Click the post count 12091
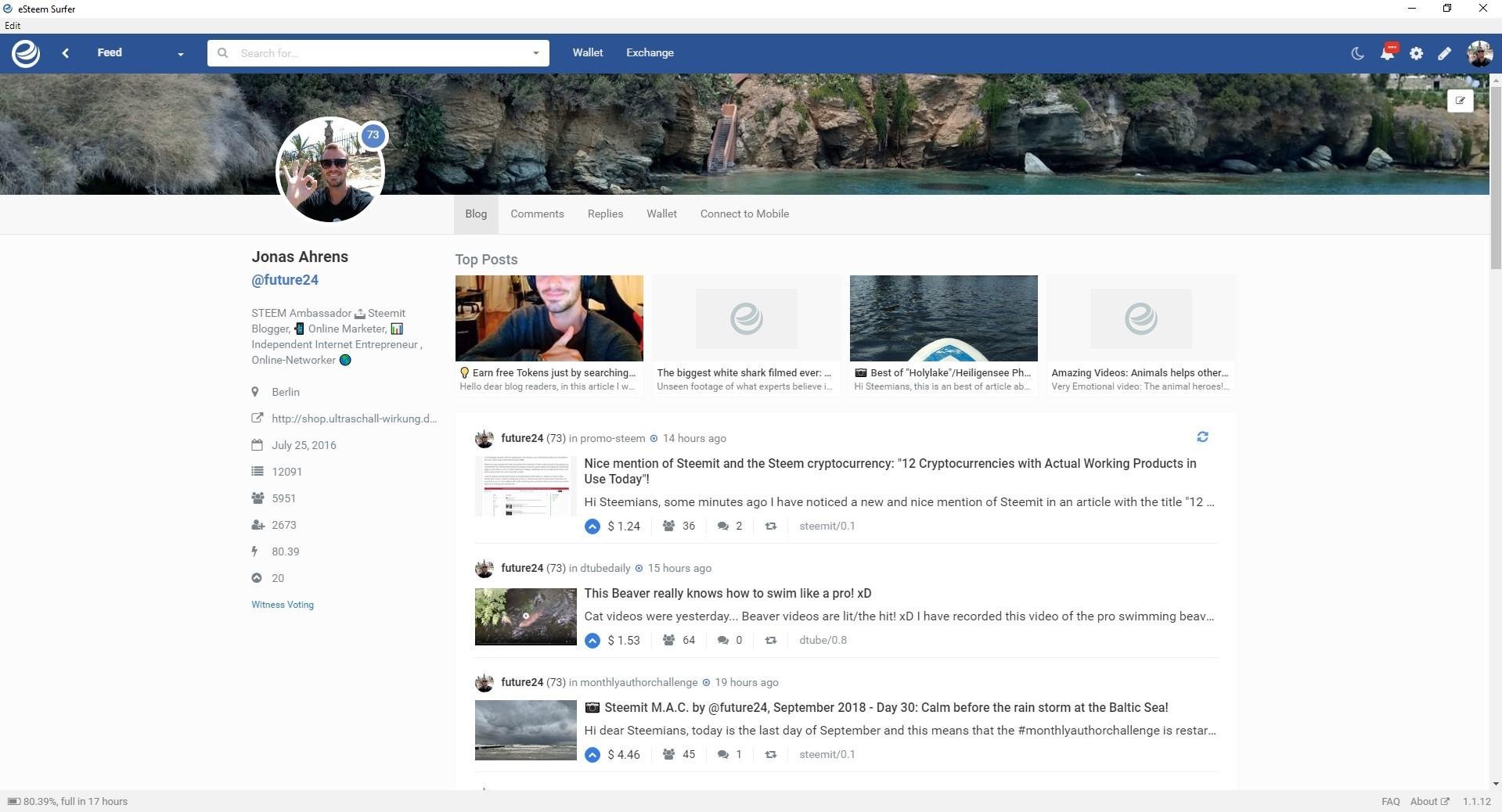The width and height of the screenshot is (1502, 812). click(x=286, y=472)
